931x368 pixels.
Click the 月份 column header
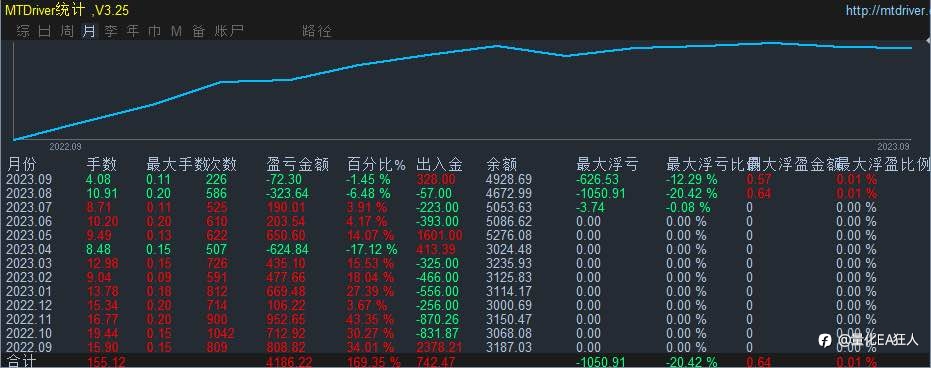22,164
